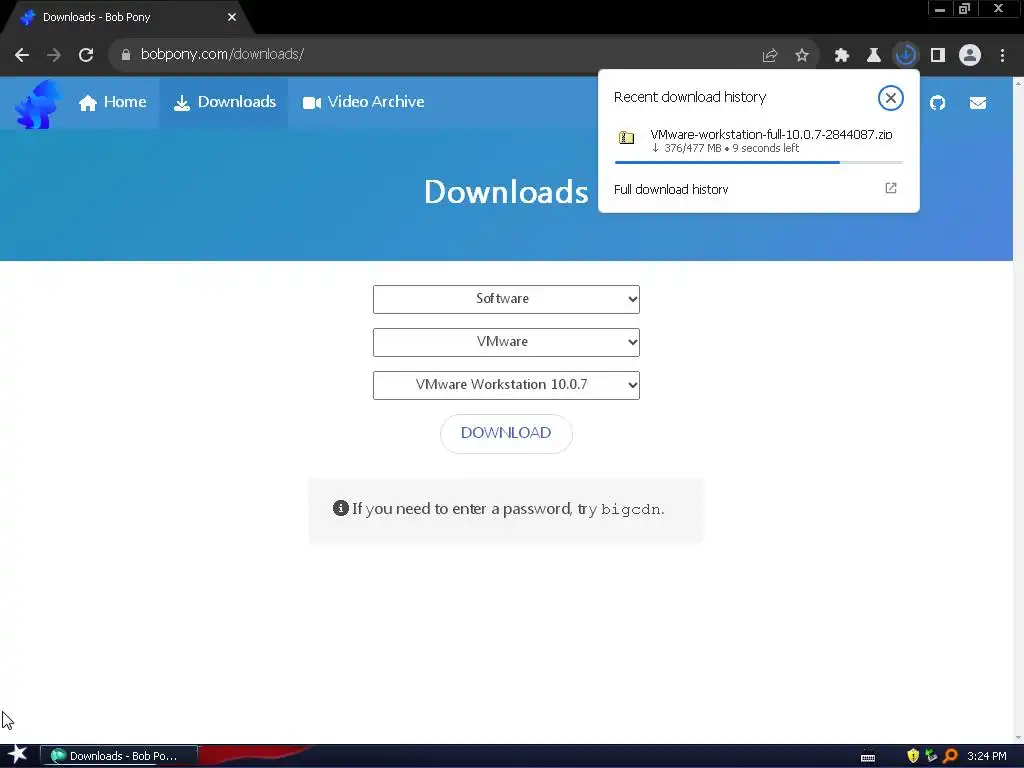Click the yellow shield tray icon
This screenshot has width=1024, height=768.
(x=913, y=756)
